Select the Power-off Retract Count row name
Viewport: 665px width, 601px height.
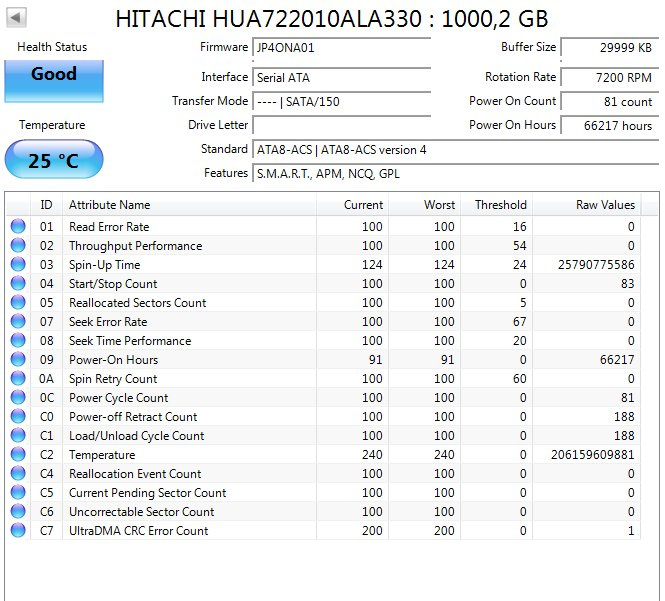133,417
